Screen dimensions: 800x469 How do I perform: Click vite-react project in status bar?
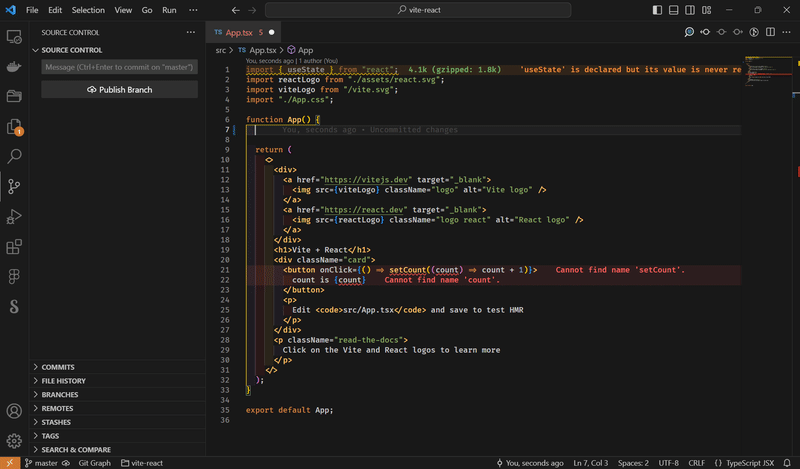[x=142, y=463]
